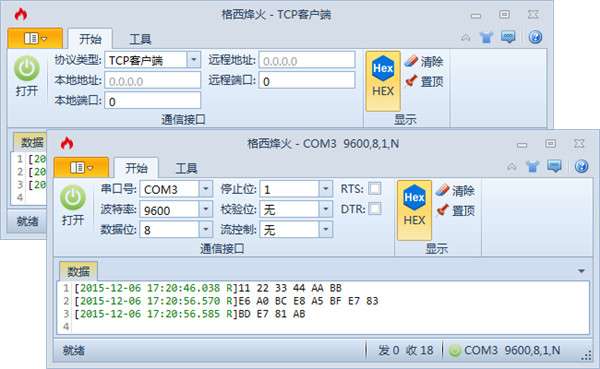Click the feedback chat icon in COM3 window

554,166
